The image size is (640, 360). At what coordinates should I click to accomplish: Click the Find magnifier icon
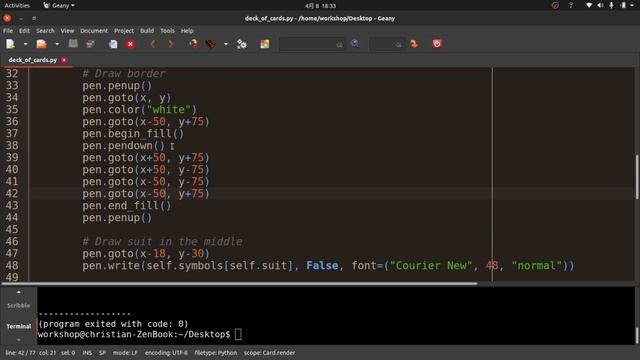(355, 44)
